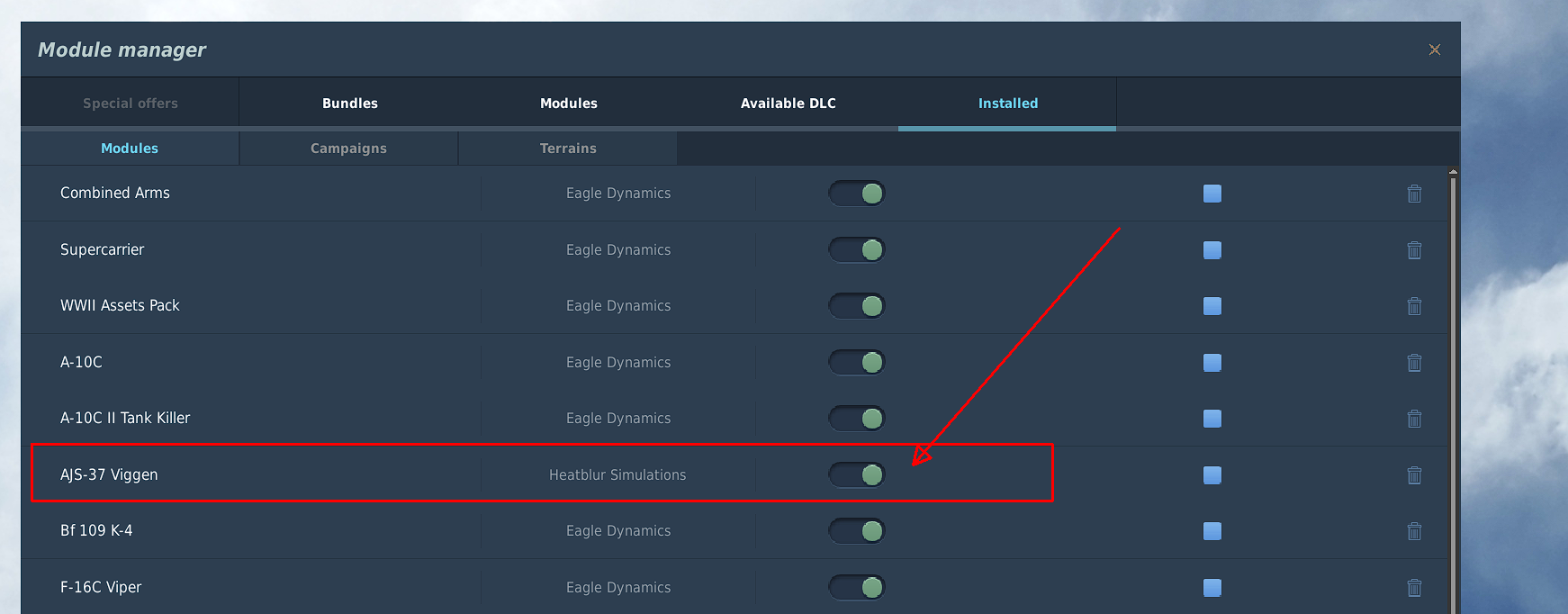Select the Modules sub-tab beside Campaigns
Image resolution: width=1568 pixels, height=614 pixels.
coord(130,149)
